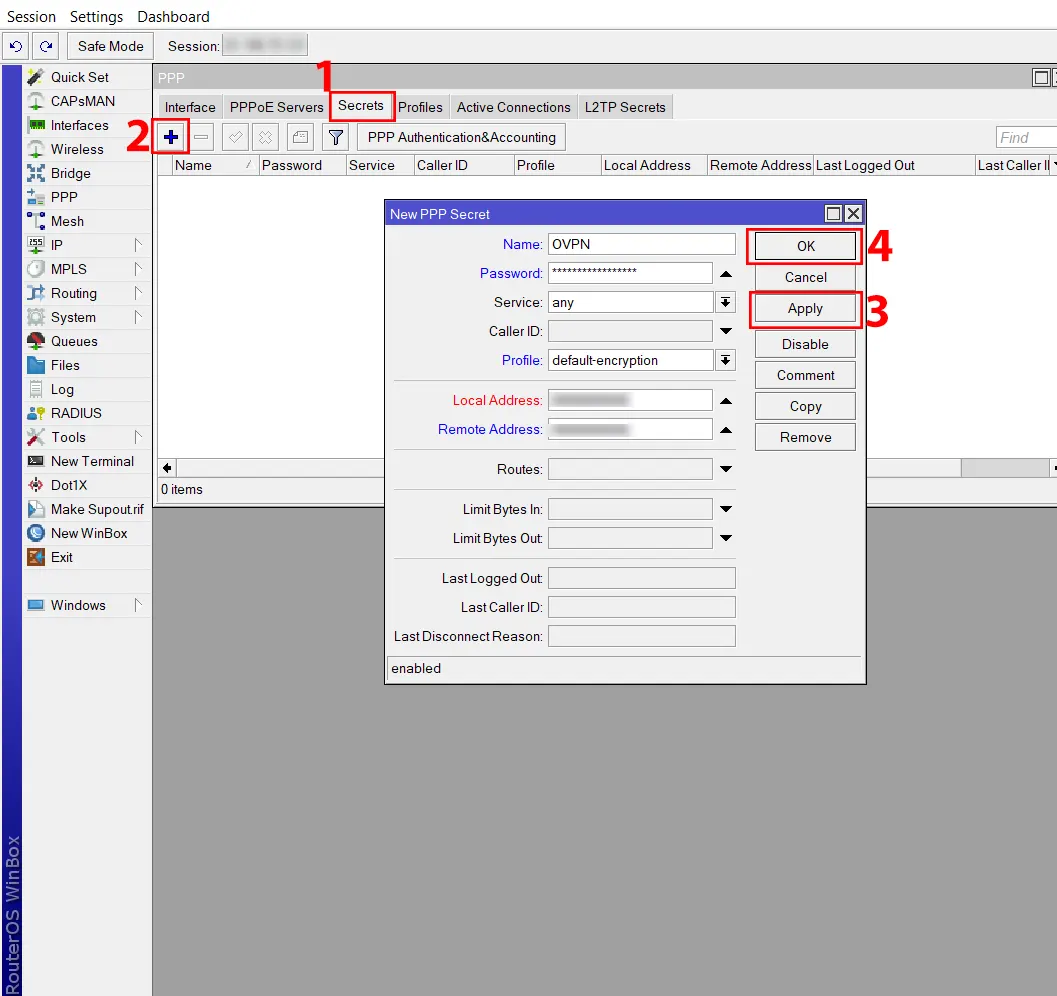The height and width of the screenshot is (996, 1057).
Task: Open the Files browser
Action: coord(66,365)
